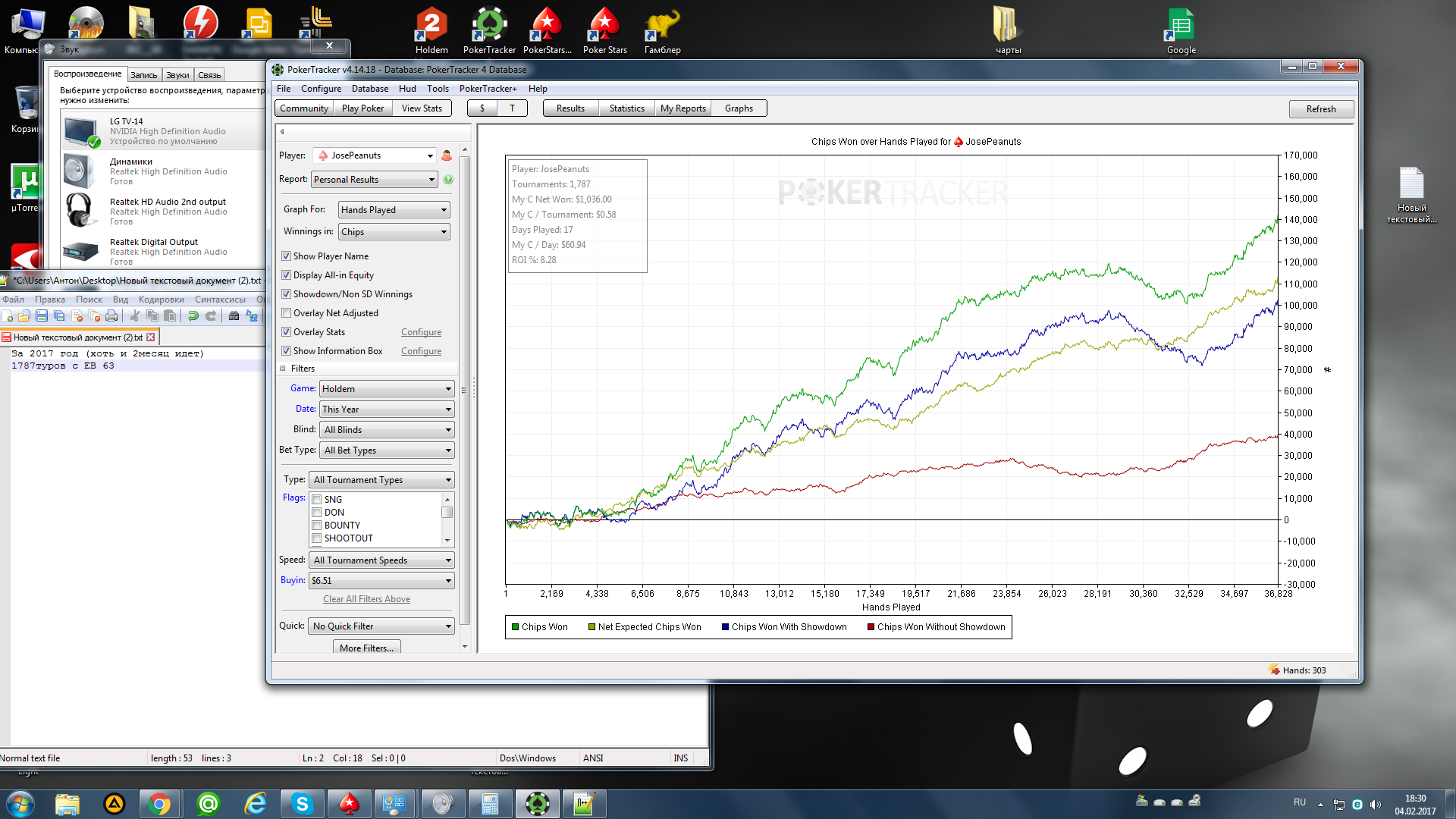This screenshot has width=1456, height=819.
Task: Open the Buyin $6.51 dropdown
Action: click(x=381, y=581)
